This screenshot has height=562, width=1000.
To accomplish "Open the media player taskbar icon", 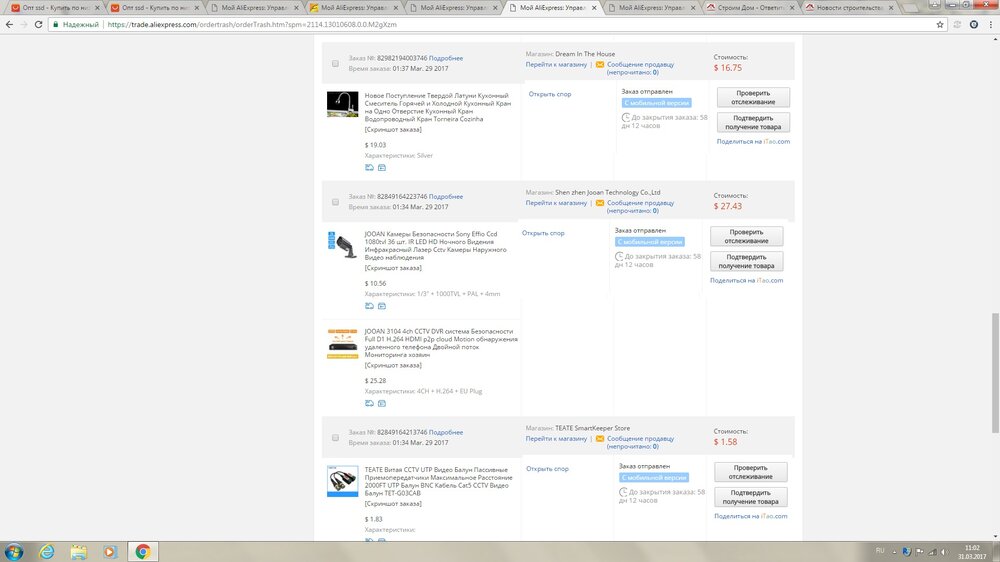I will coord(110,552).
